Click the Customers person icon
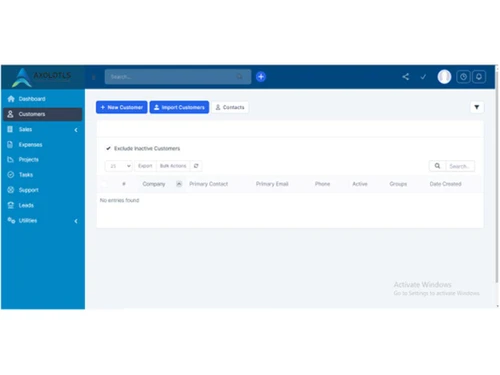Image resolution: width=500 pixels, height=375 pixels. pos(11,114)
